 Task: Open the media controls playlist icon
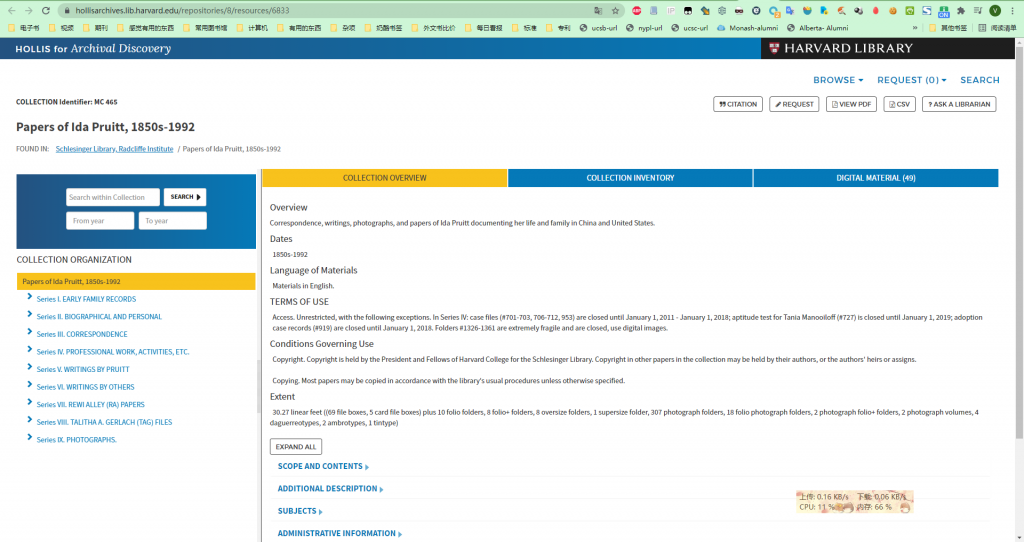coord(978,10)
